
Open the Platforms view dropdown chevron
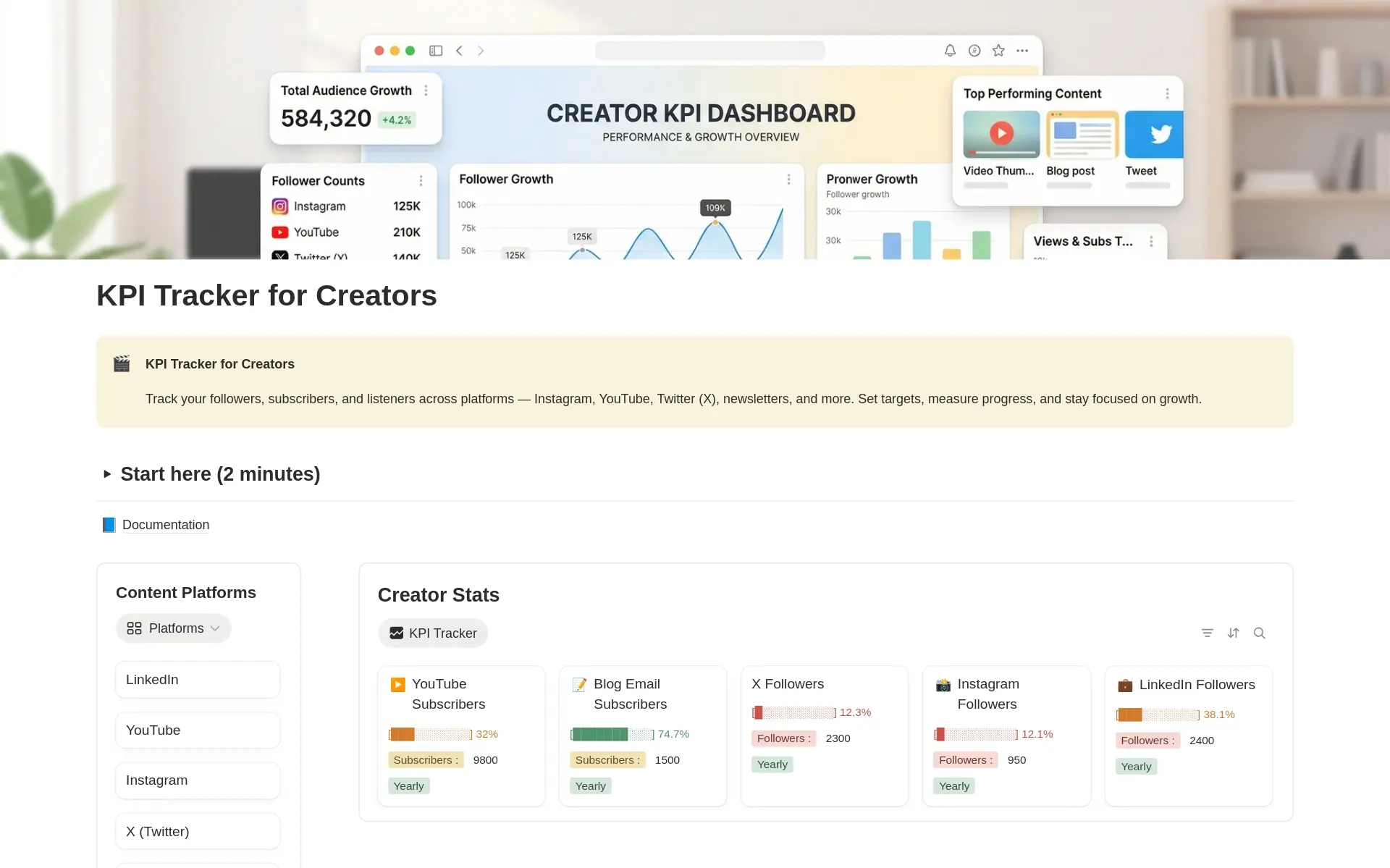(215, 628)
